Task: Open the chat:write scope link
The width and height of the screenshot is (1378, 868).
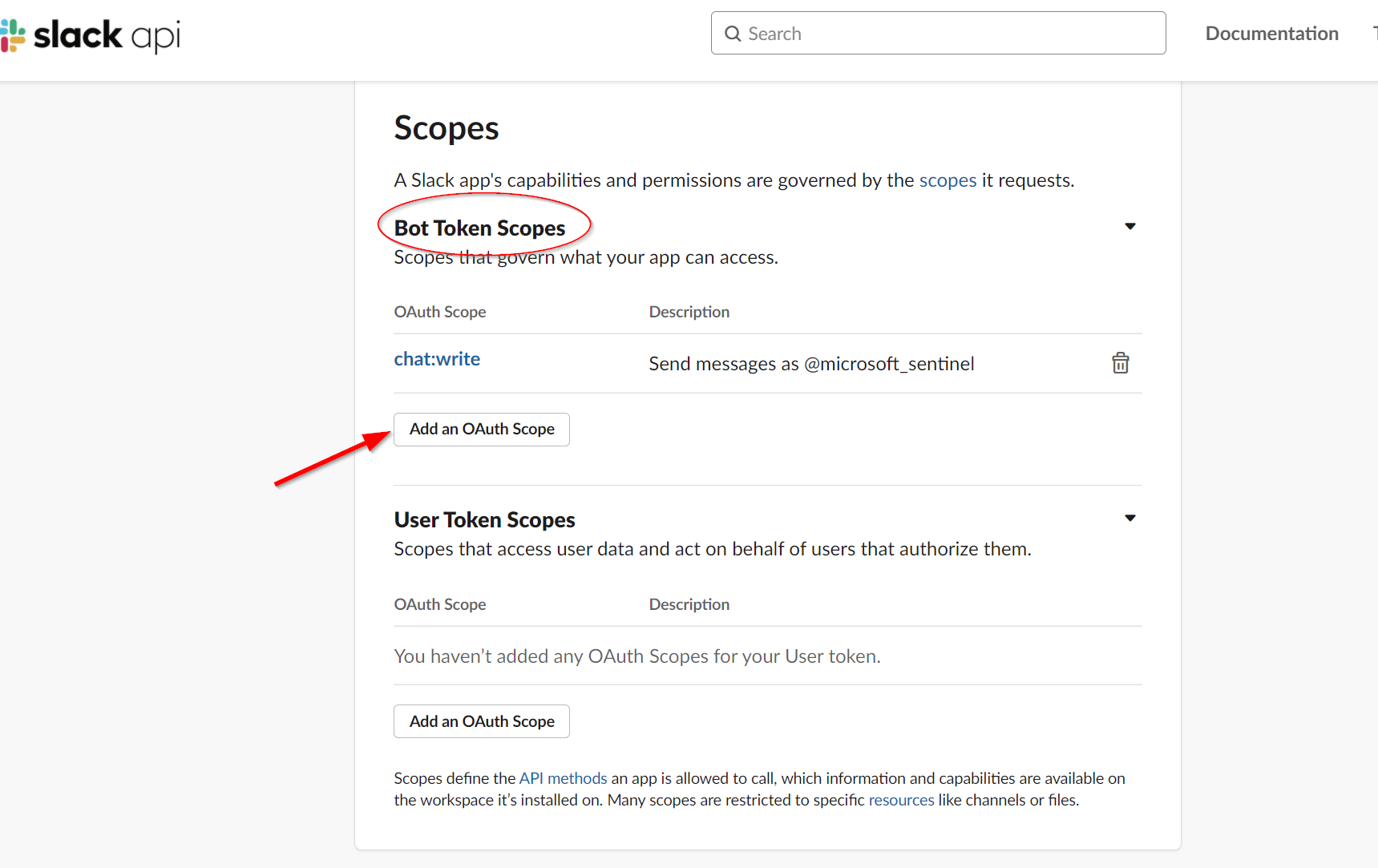Action: coord(437,359)
